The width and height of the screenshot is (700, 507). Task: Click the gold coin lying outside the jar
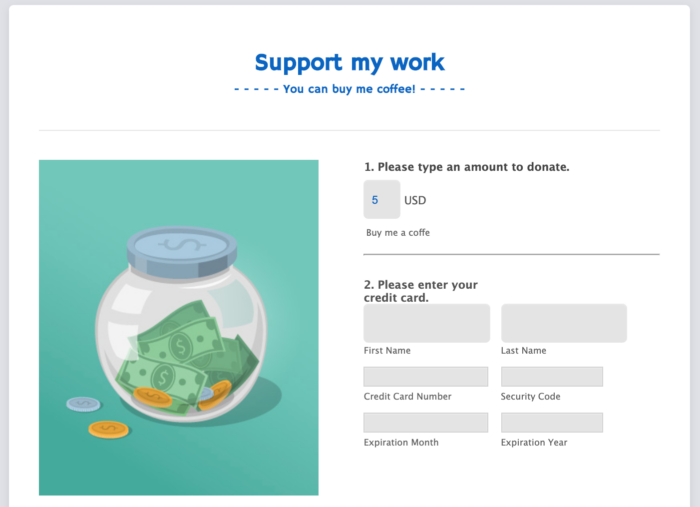[108, 429]
